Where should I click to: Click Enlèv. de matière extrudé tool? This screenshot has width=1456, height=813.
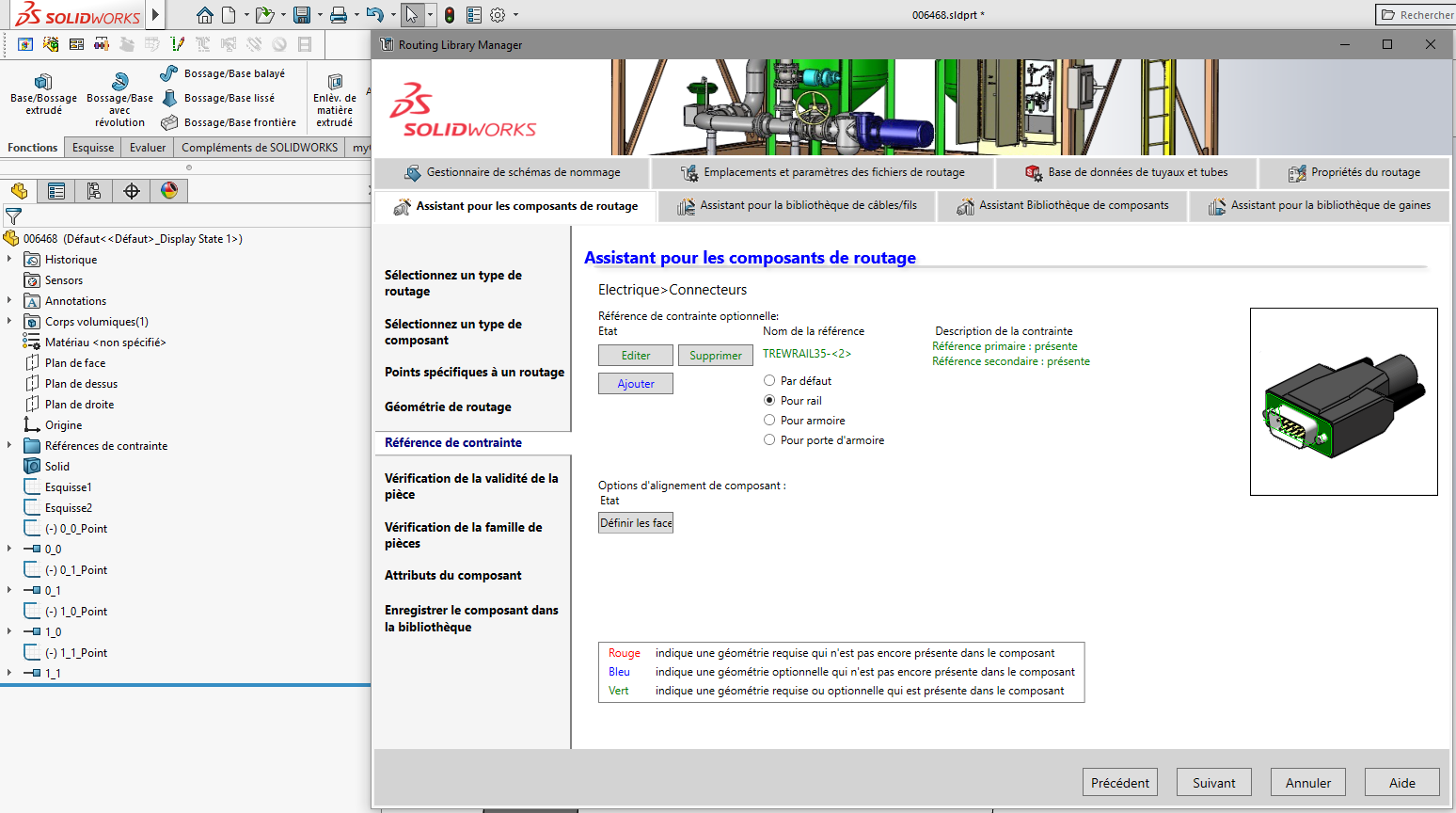point(335,99)
